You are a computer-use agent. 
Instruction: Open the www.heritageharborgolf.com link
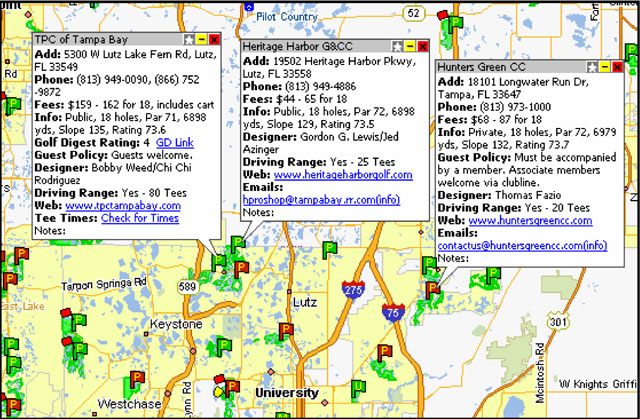point(343,175)
